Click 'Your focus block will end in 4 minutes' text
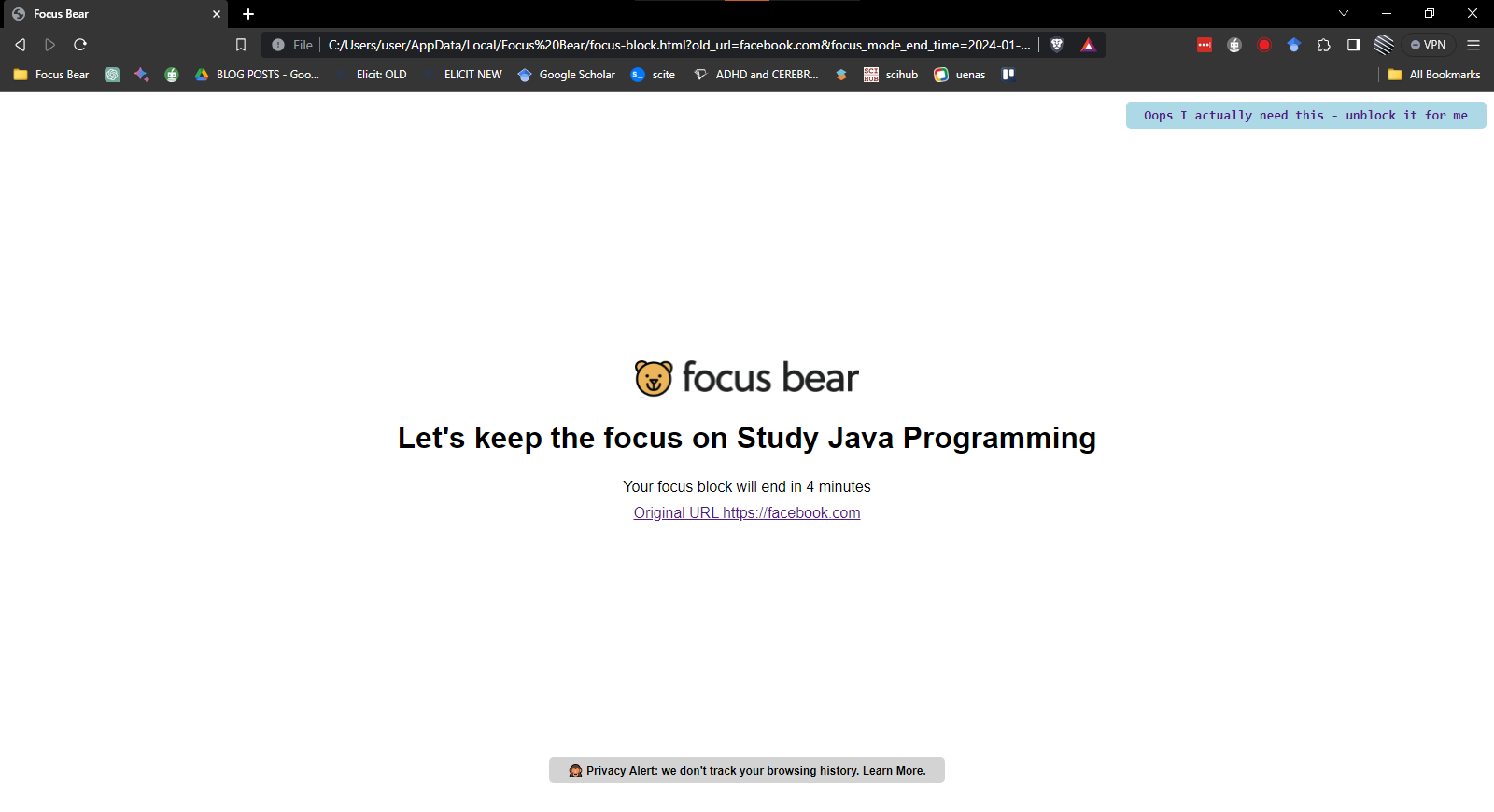This screenshot has width=1494, height=812. pos(747,487)
